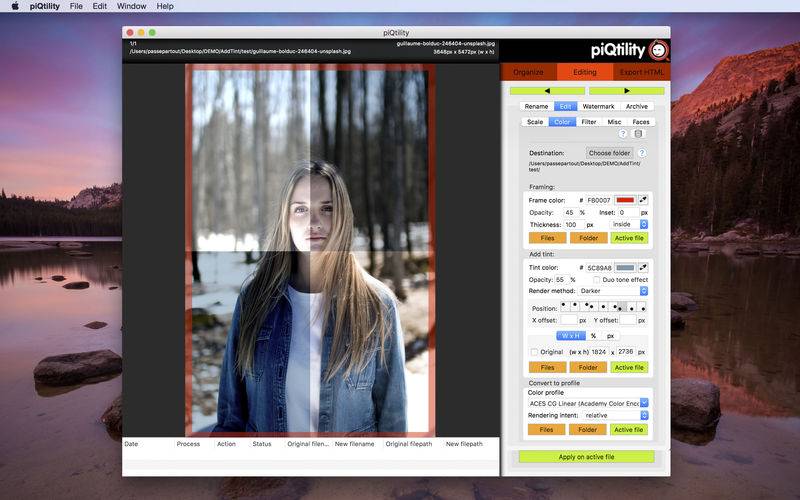
Task: Edit the tint color hex field 5C89A8
Action: (x=598, y=267)
